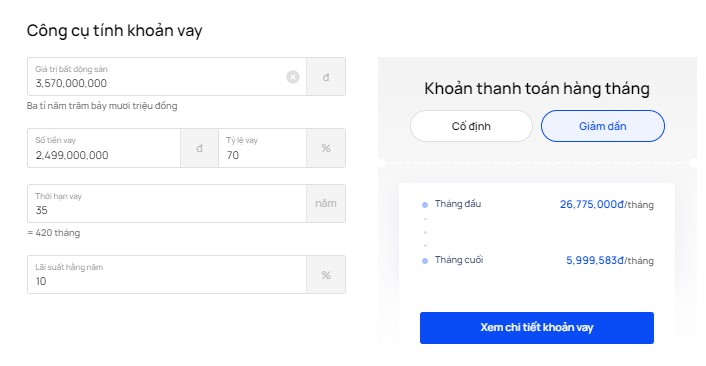Click the % suffix beside loan ratio
Viewport: 706px width, 366px height.
[x=326, y=148]
